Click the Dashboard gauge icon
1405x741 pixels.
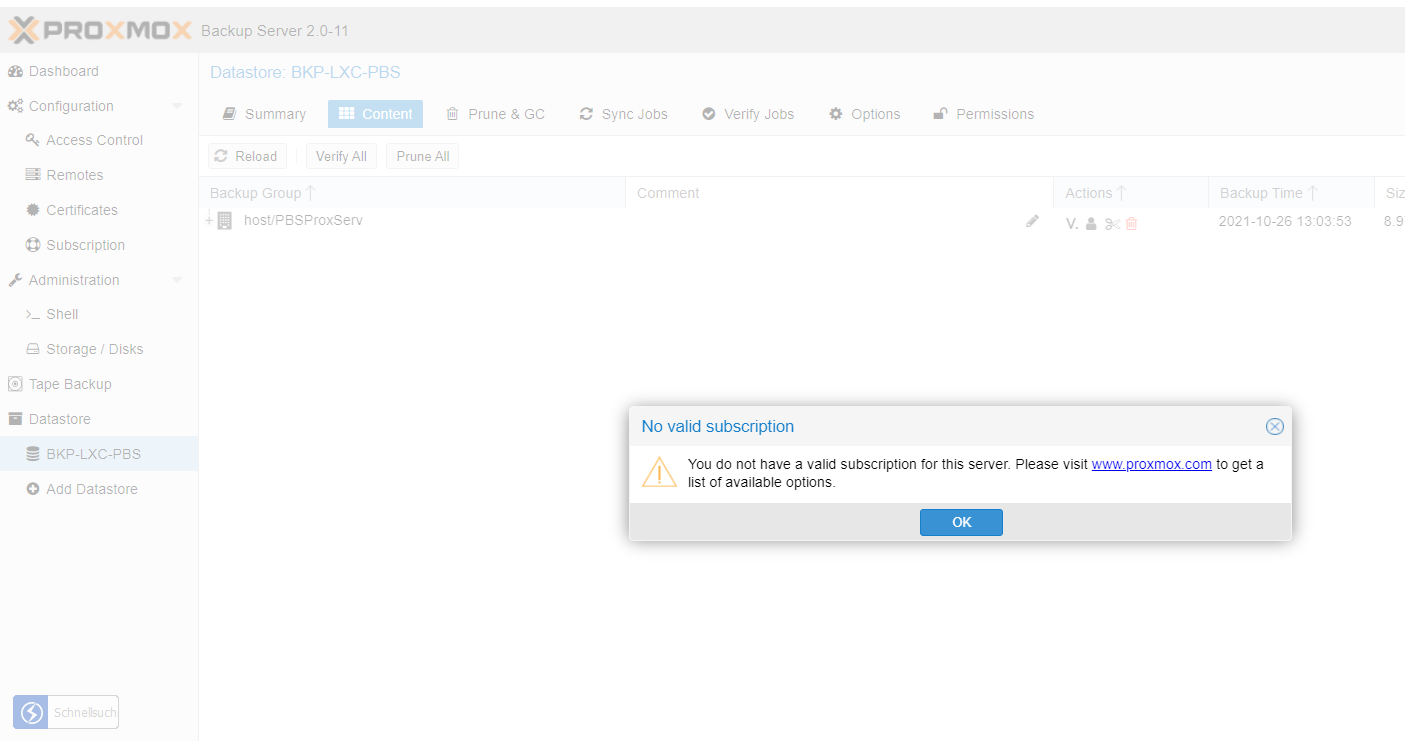click(x=15, y=71)
